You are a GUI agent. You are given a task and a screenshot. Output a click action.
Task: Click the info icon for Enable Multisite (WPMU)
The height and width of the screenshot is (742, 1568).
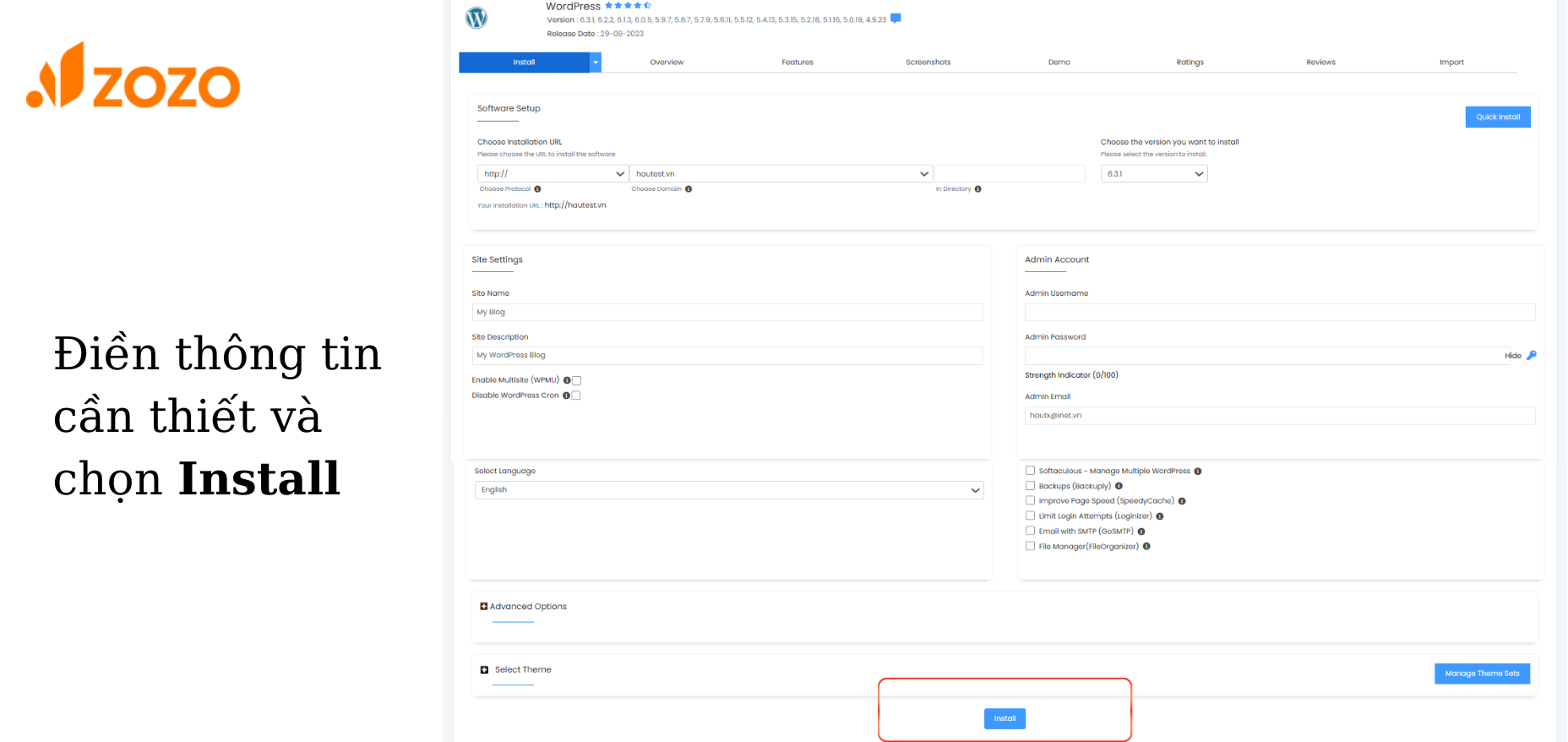point(567,380)
